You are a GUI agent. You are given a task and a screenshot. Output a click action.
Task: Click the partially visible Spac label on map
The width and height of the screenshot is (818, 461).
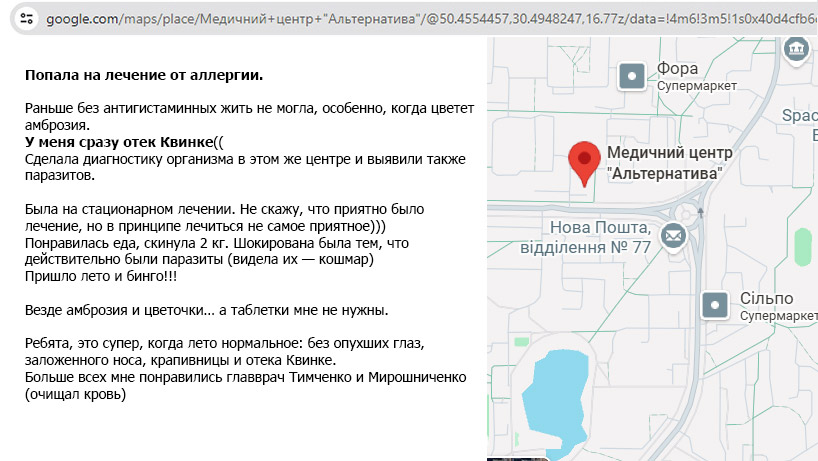pos(799,117)
